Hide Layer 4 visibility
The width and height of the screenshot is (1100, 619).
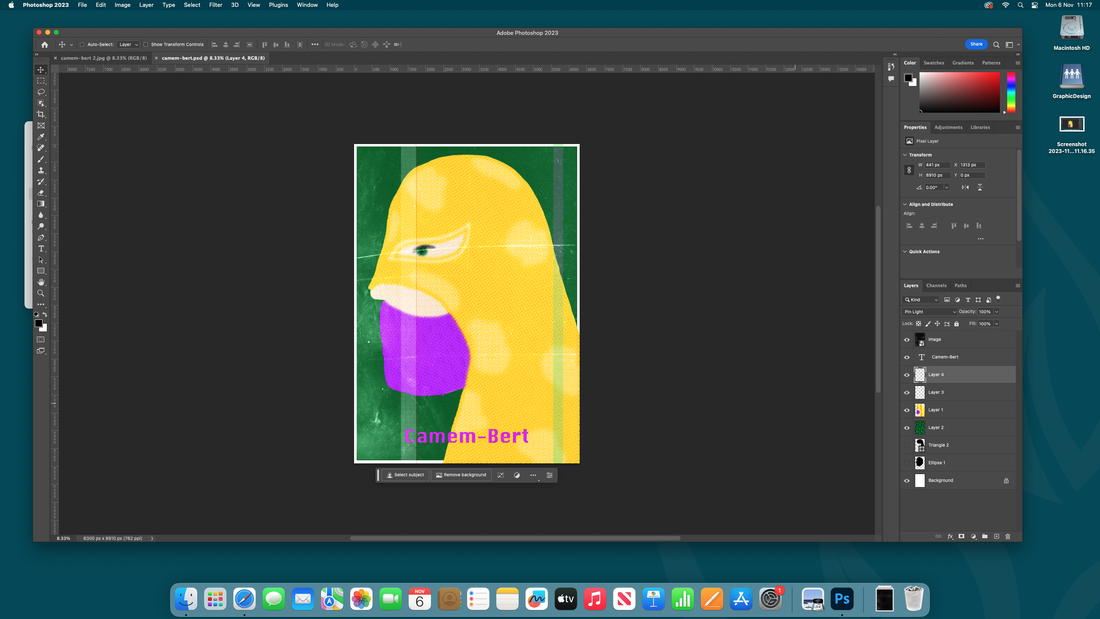point(906,375)
